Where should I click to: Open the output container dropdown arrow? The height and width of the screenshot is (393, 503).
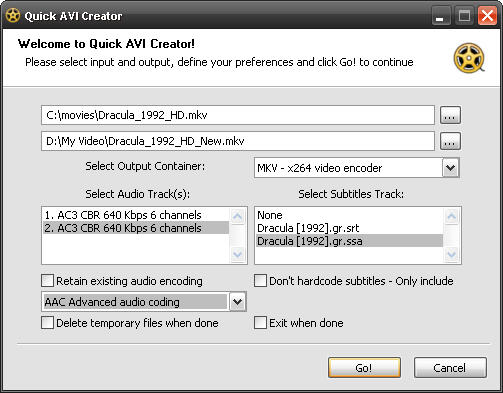coord(450,168)
